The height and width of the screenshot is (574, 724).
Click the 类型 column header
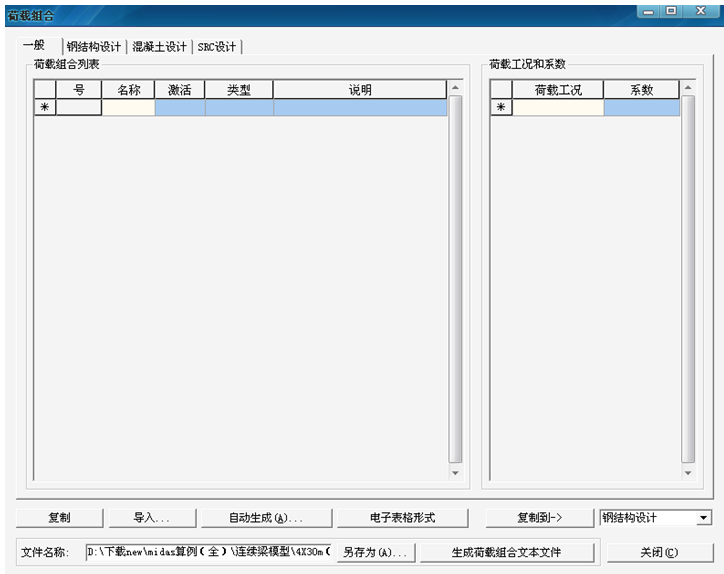239,90
